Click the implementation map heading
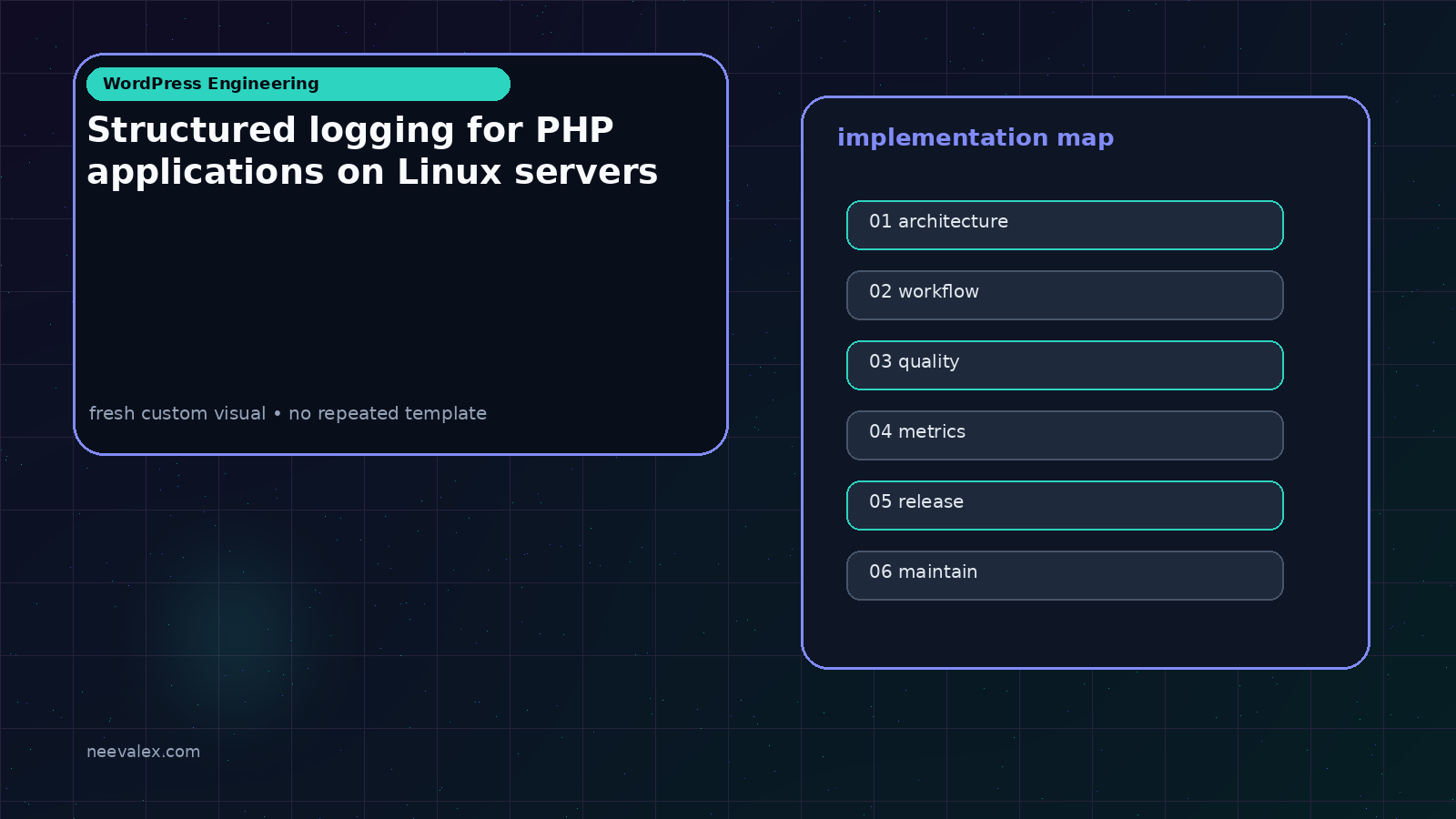The image size is (1456, 819). (976, 137)
